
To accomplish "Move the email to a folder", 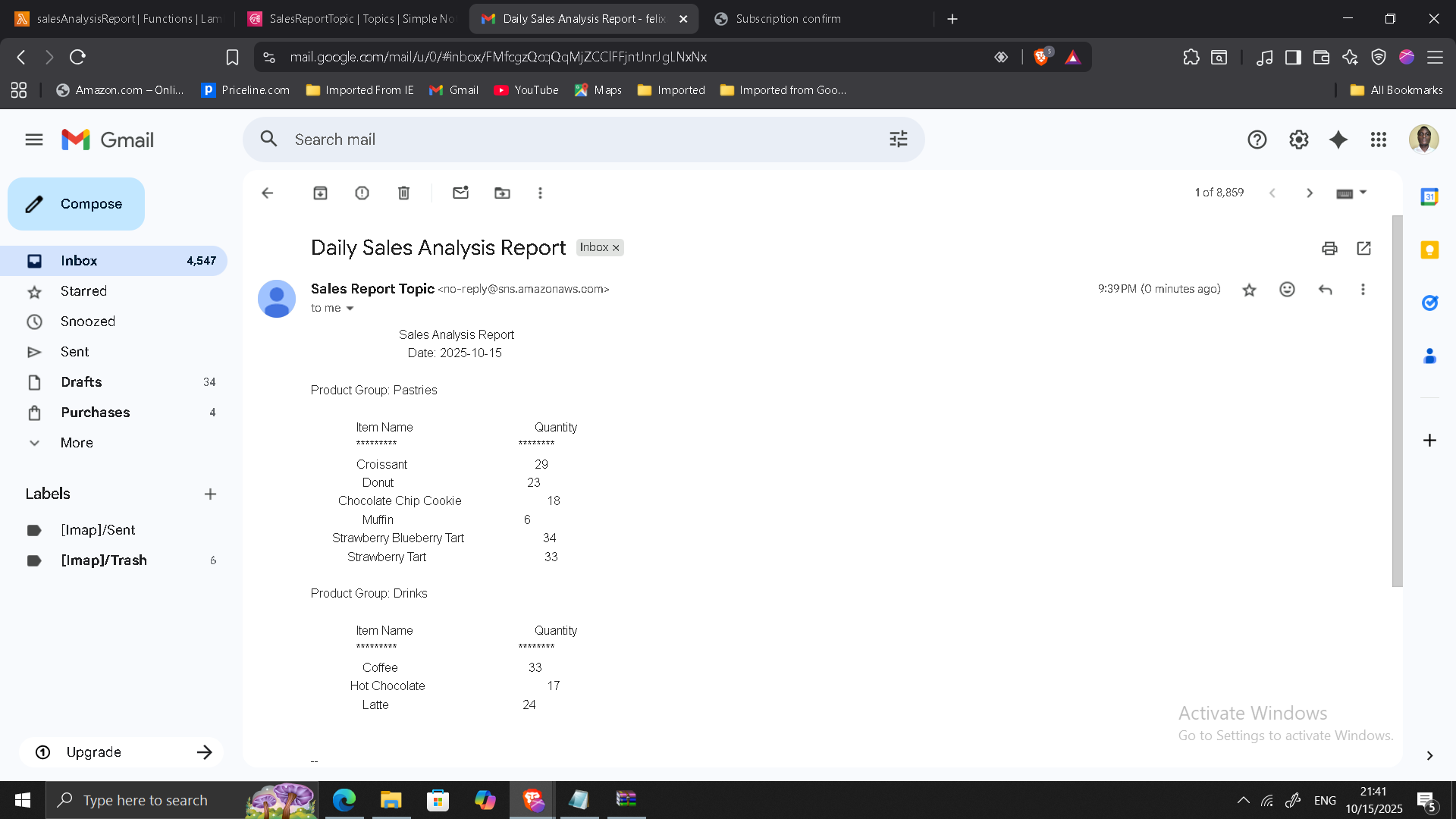I will [x=502, y=193].
